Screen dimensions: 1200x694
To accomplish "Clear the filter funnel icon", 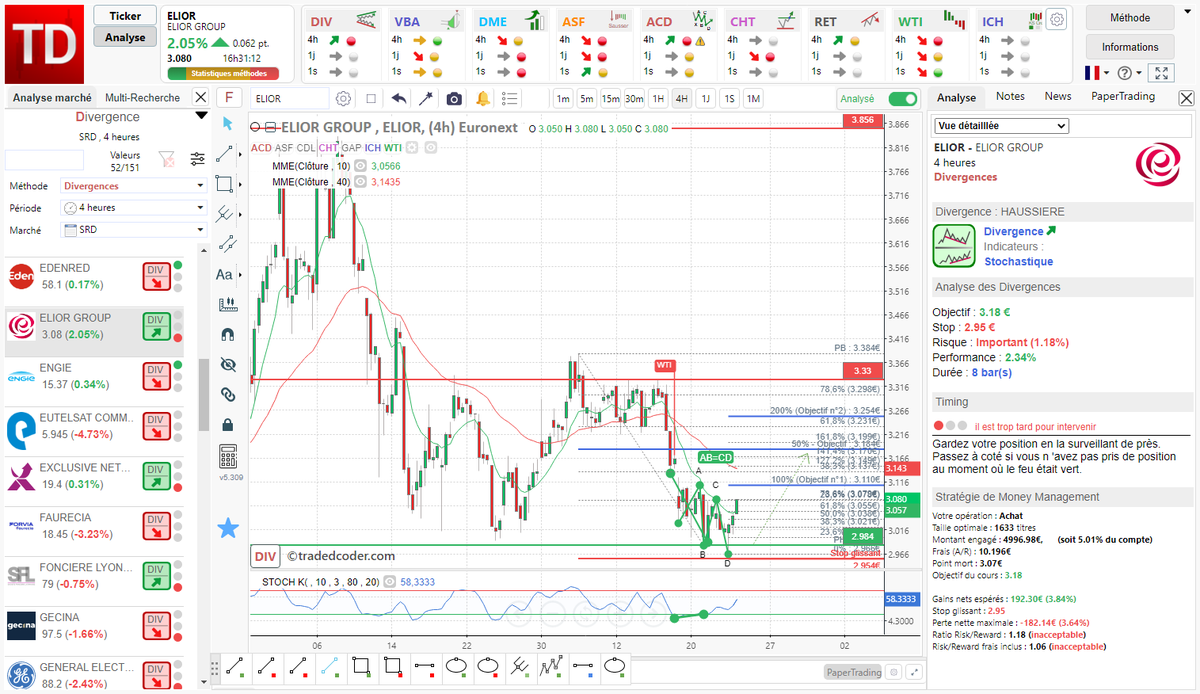I will [x=167, y=158].
